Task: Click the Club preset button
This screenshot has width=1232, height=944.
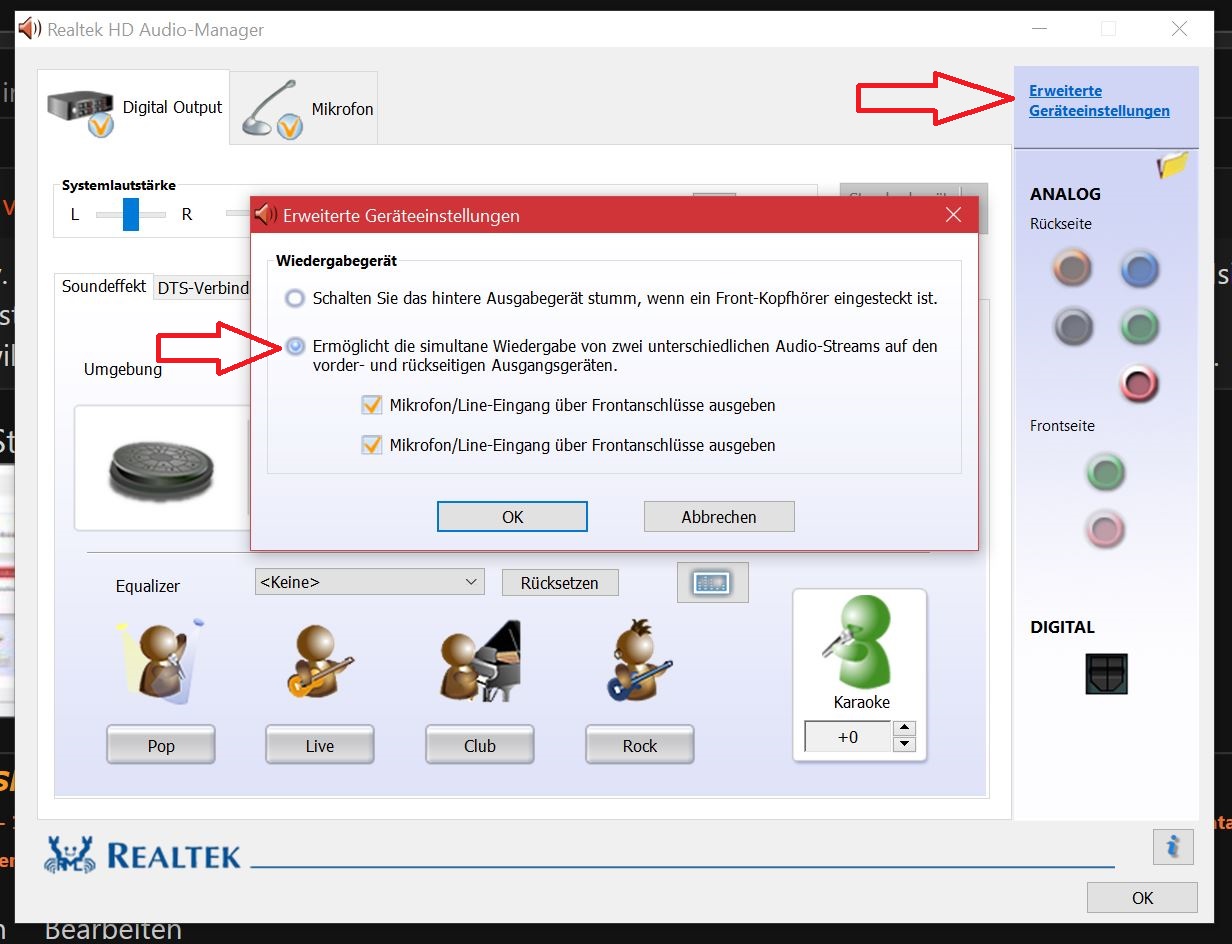Action: (480, 746)
